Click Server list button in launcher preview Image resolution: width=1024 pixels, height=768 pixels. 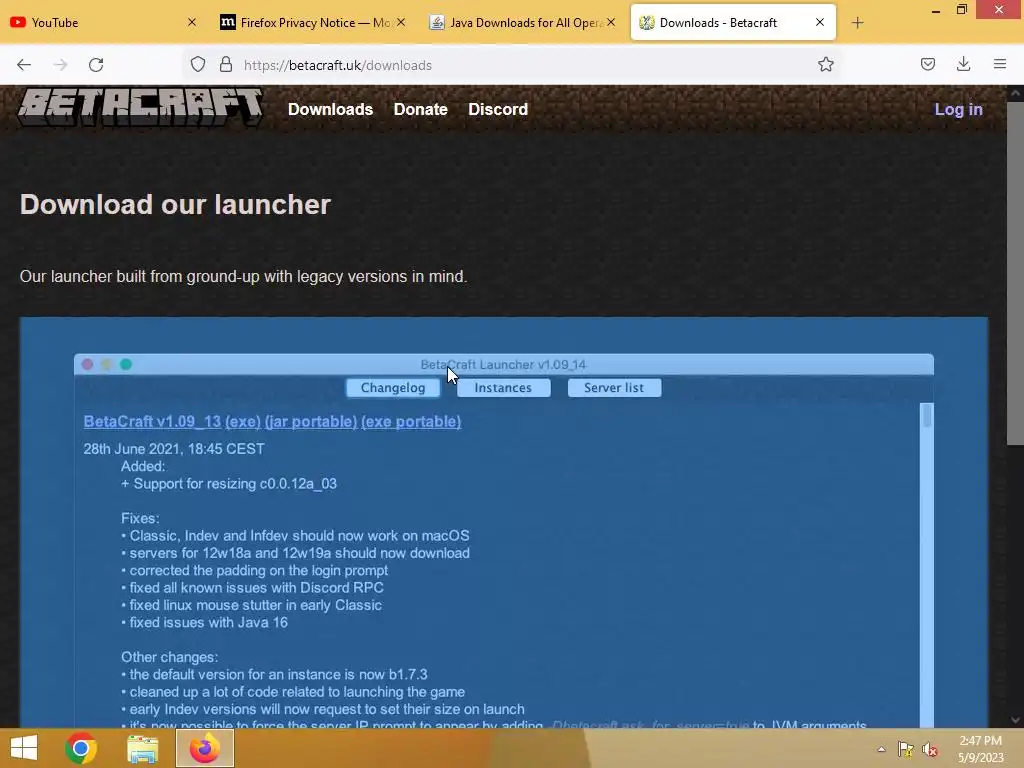tap(614, 388)
